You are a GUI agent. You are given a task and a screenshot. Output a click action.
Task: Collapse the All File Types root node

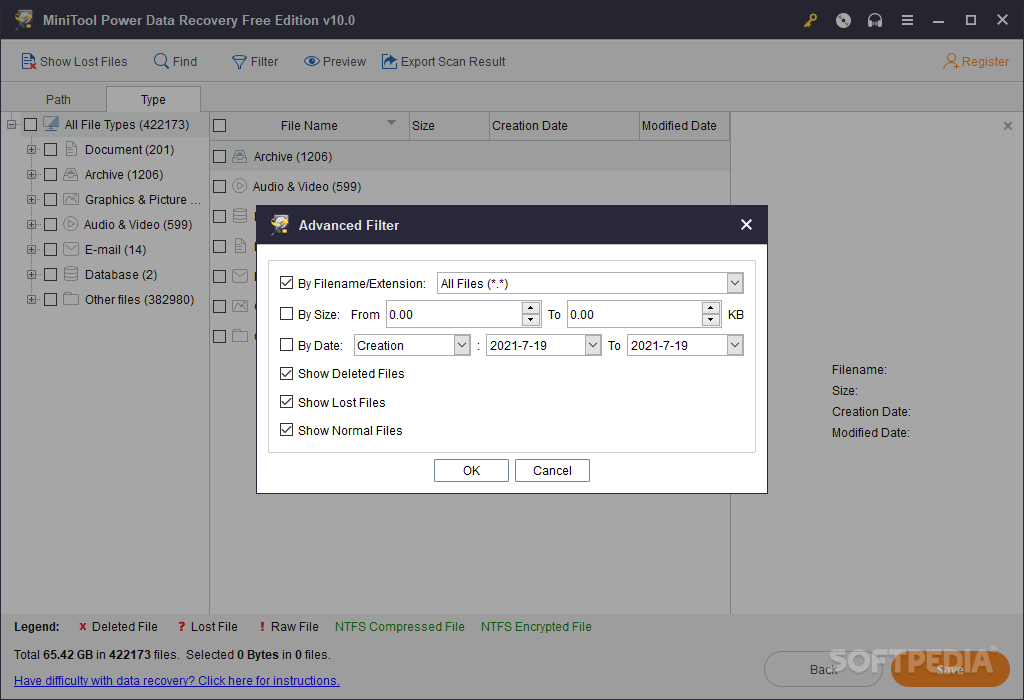(11, 124)
